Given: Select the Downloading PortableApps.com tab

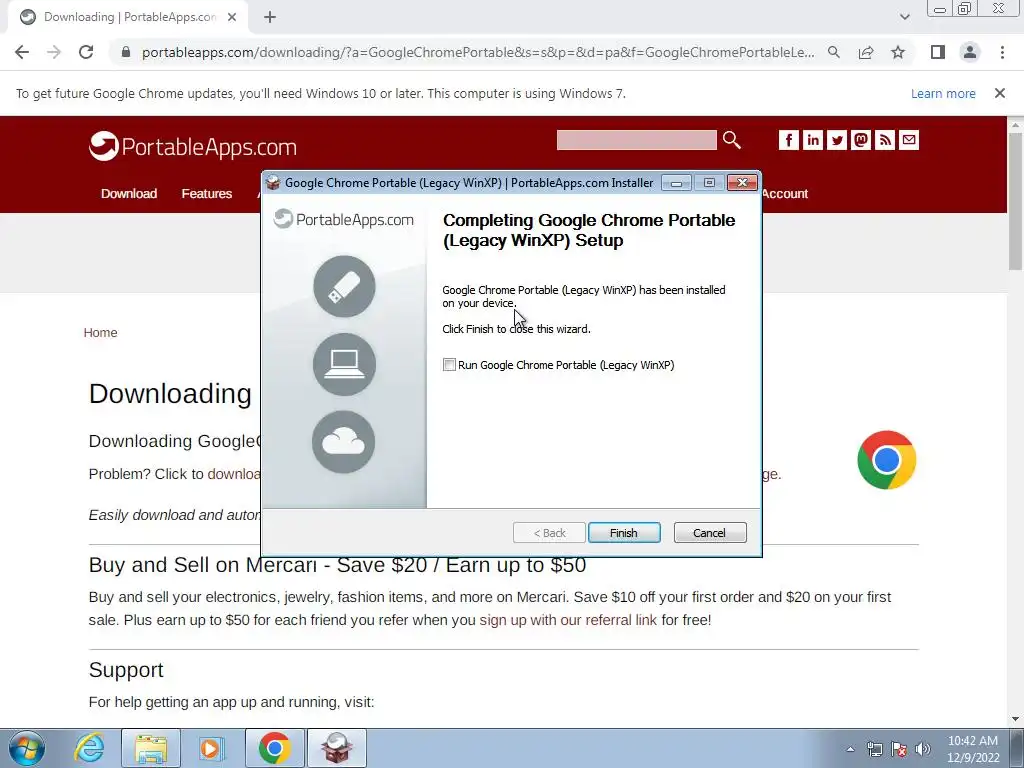Looking at the screenshot, I should pos(129,17).
